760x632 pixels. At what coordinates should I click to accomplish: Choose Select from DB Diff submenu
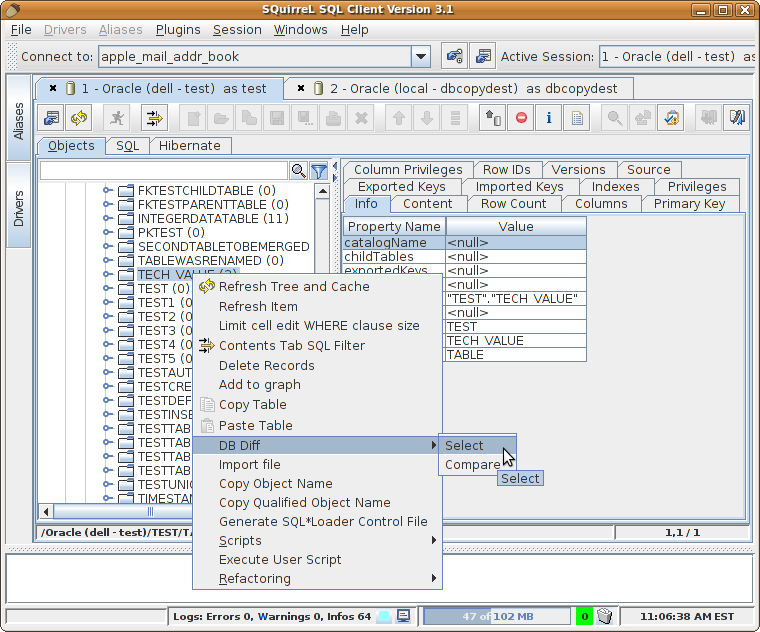(x=464, y=445)
